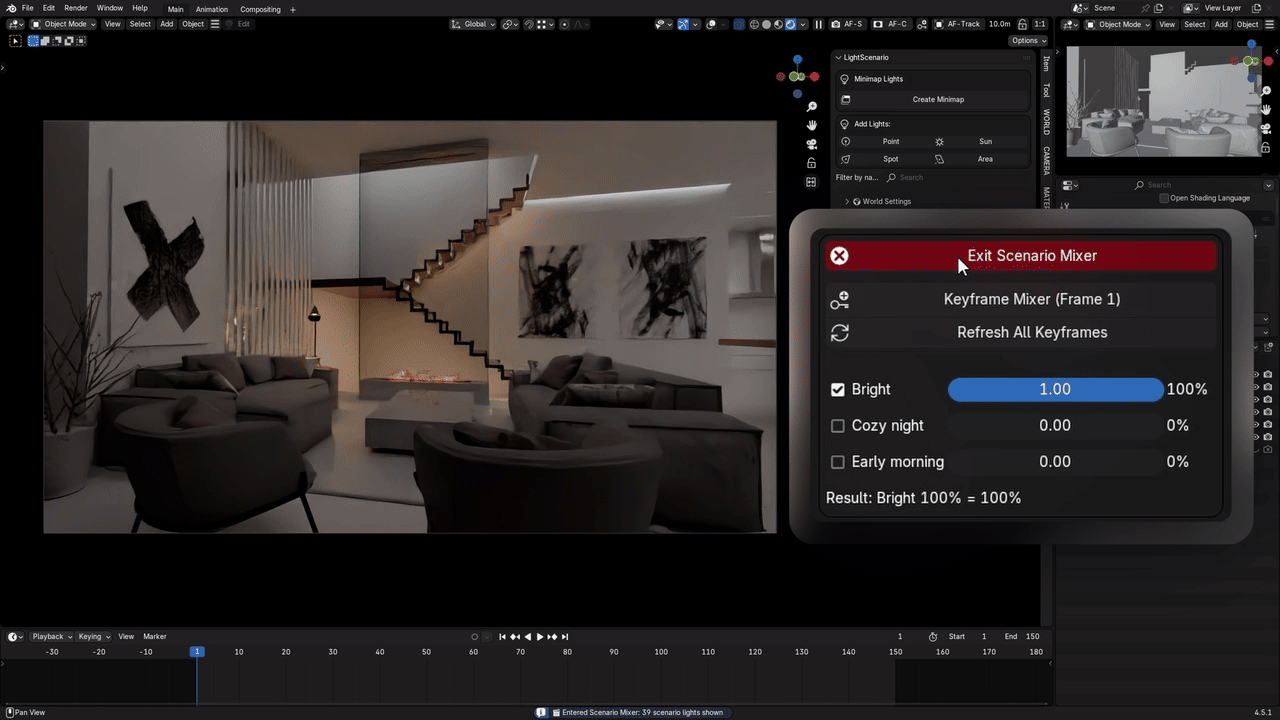This screenshot has height=720, width=1280.
Task: Toggle the viewport gizmo display button
Action: pyautogui.click(x=683, y=24)
